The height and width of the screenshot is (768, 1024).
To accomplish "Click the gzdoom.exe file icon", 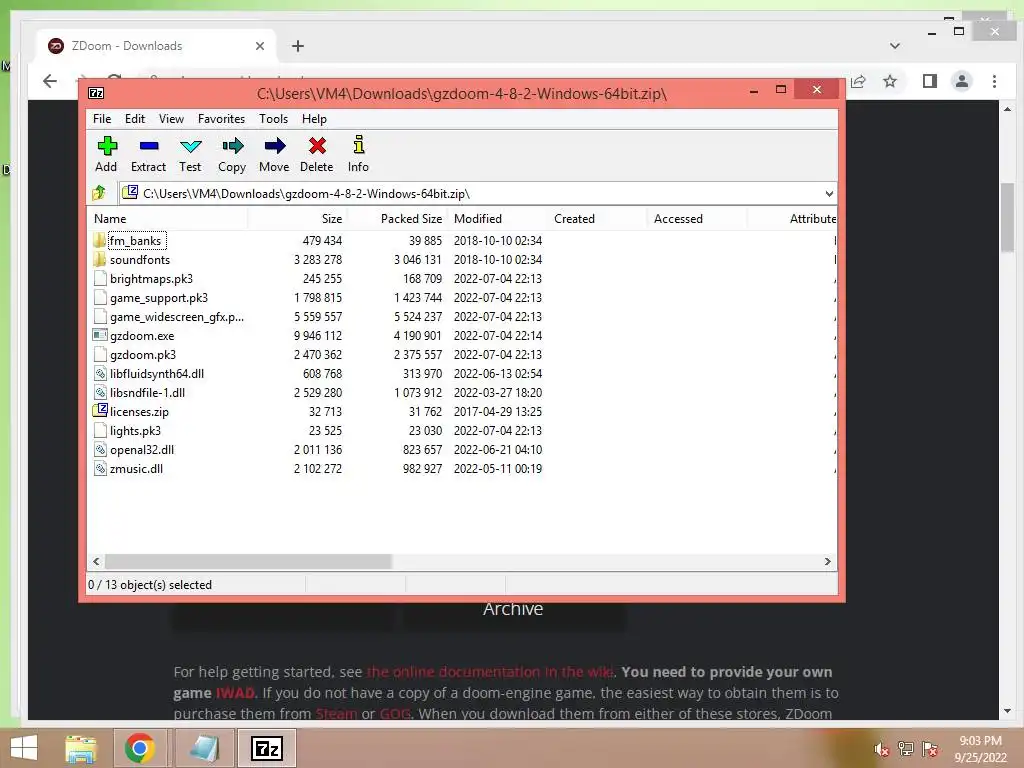I will click(100, 335).
